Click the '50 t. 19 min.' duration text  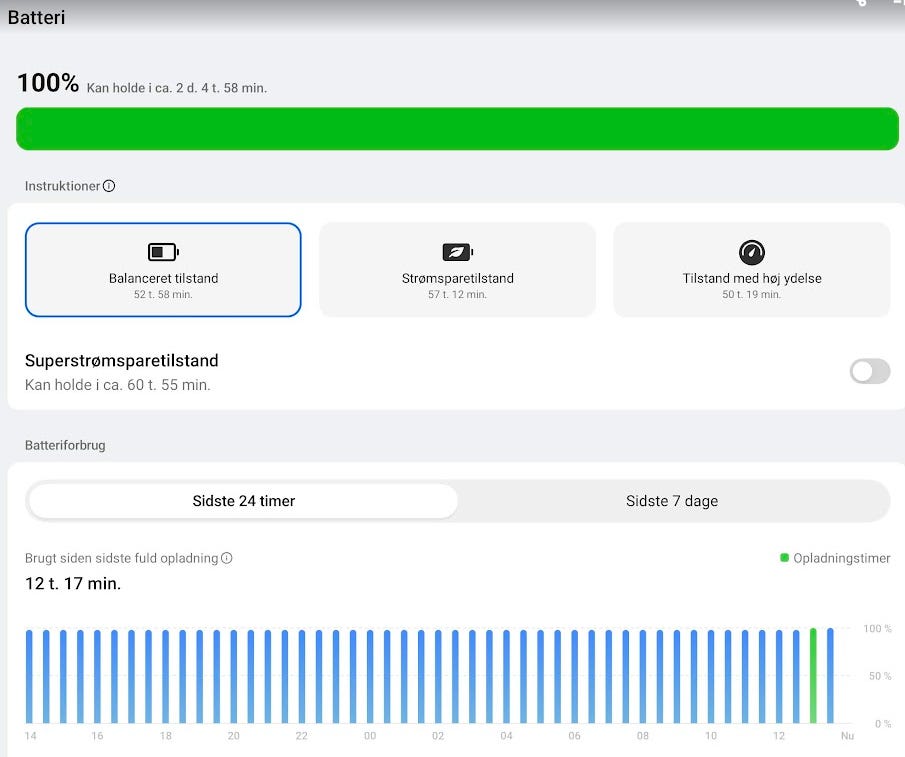tap(751, 294)
